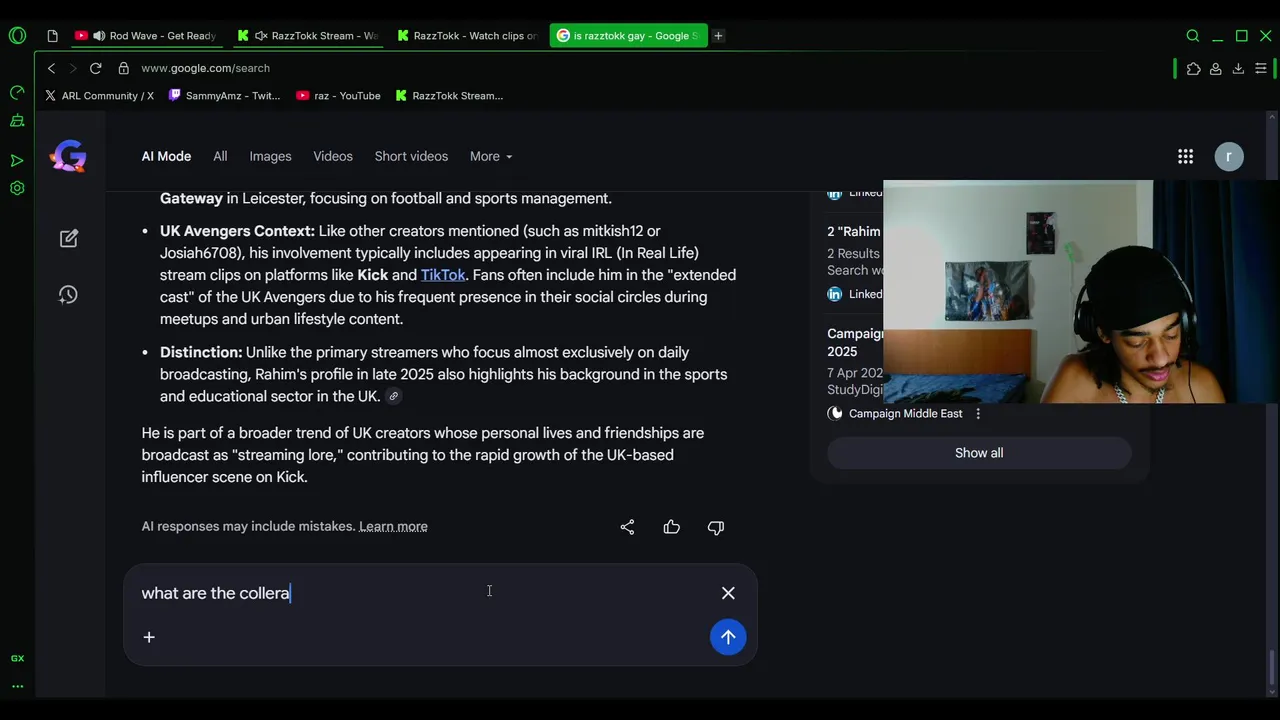Start a new AI Mode chat
The image size is (1280, 720).
(68, 238)
